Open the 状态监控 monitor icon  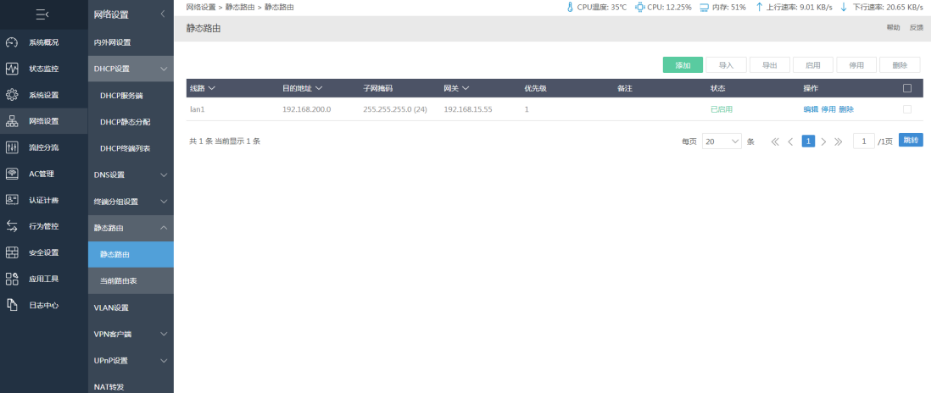click(12, 69)
